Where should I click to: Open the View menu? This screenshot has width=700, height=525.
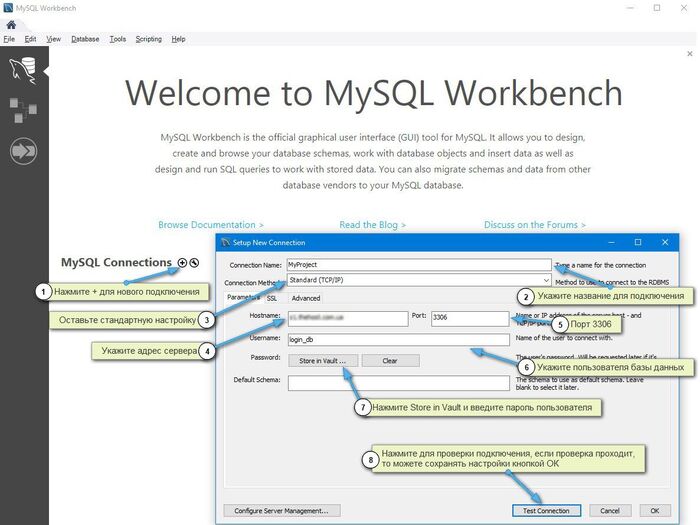54,39
